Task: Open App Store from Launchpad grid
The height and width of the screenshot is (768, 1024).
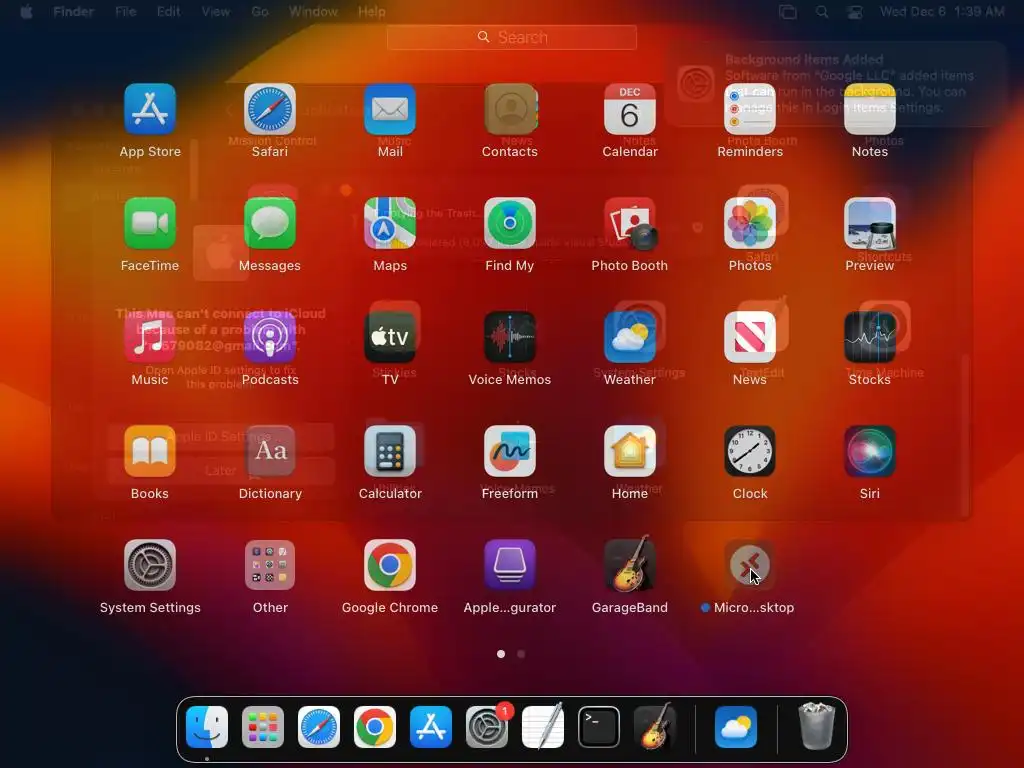Action: [x=150, y=109]
